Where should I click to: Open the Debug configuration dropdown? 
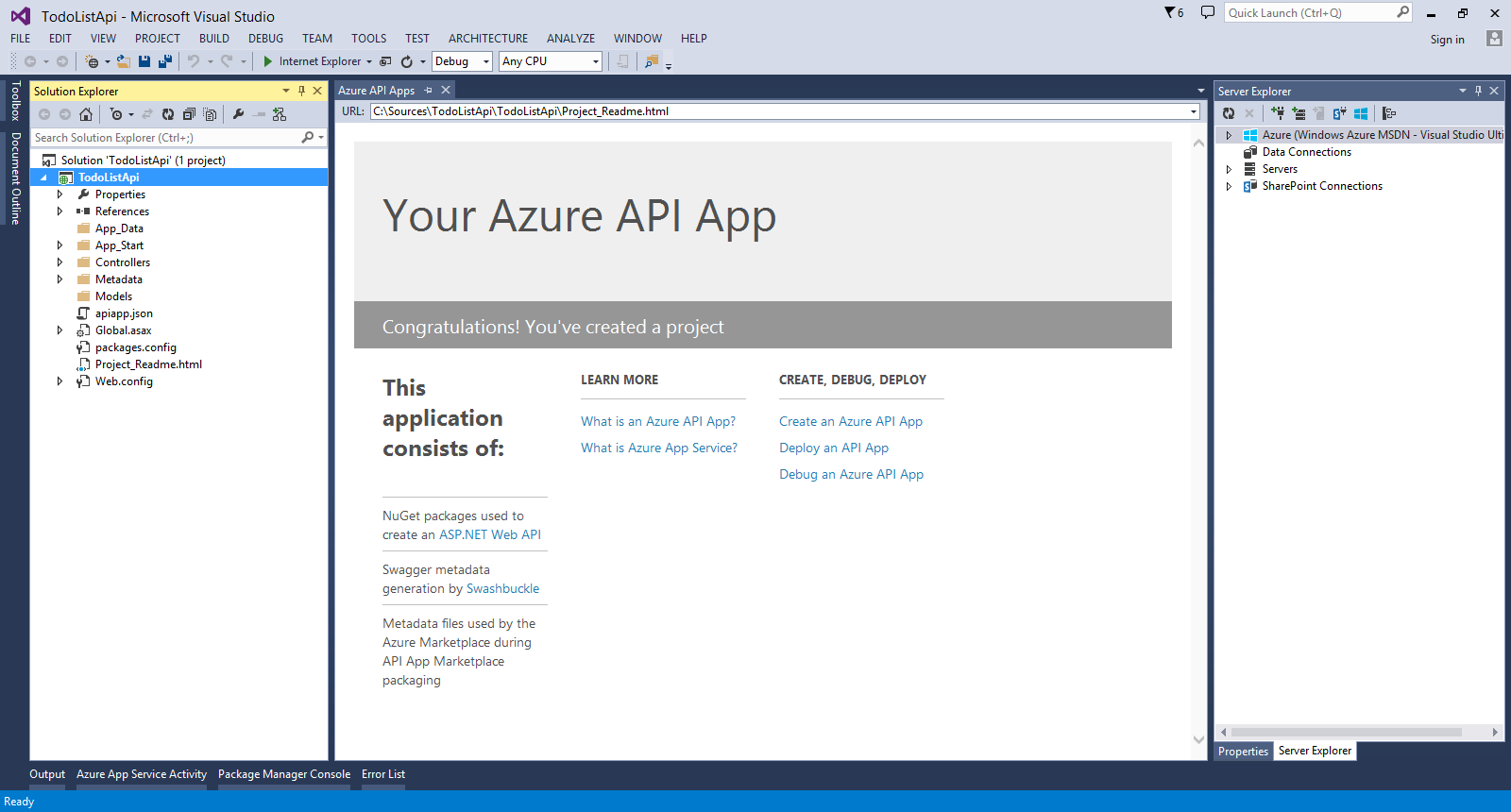click(487, 61)
